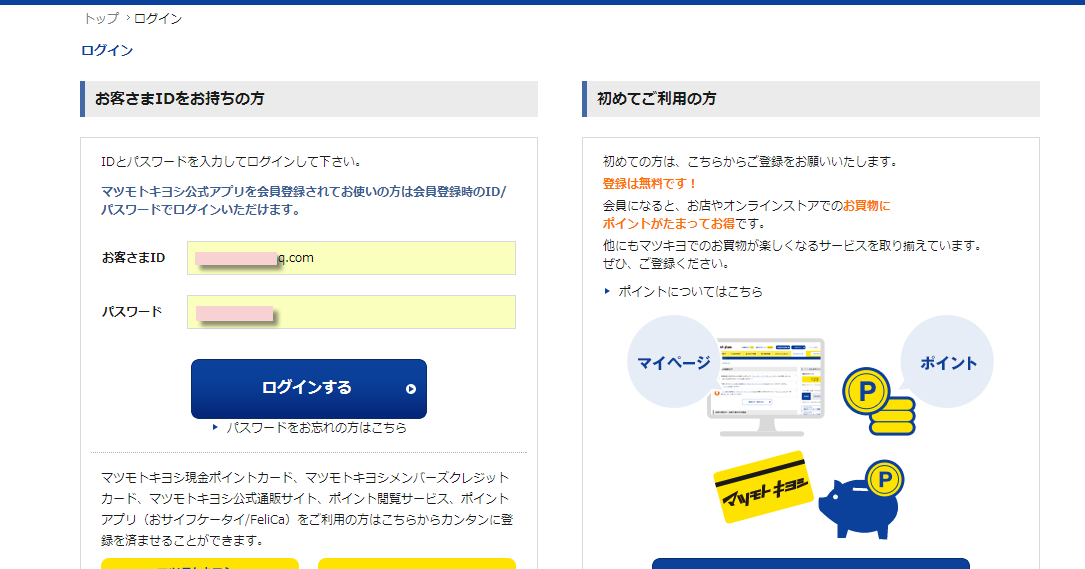
Task: Click the ログインする button
Action: click(309, 388)
